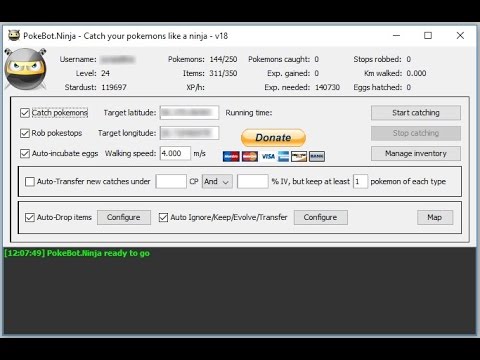
Task: Open Manage inventory
Action: point(416,154)
